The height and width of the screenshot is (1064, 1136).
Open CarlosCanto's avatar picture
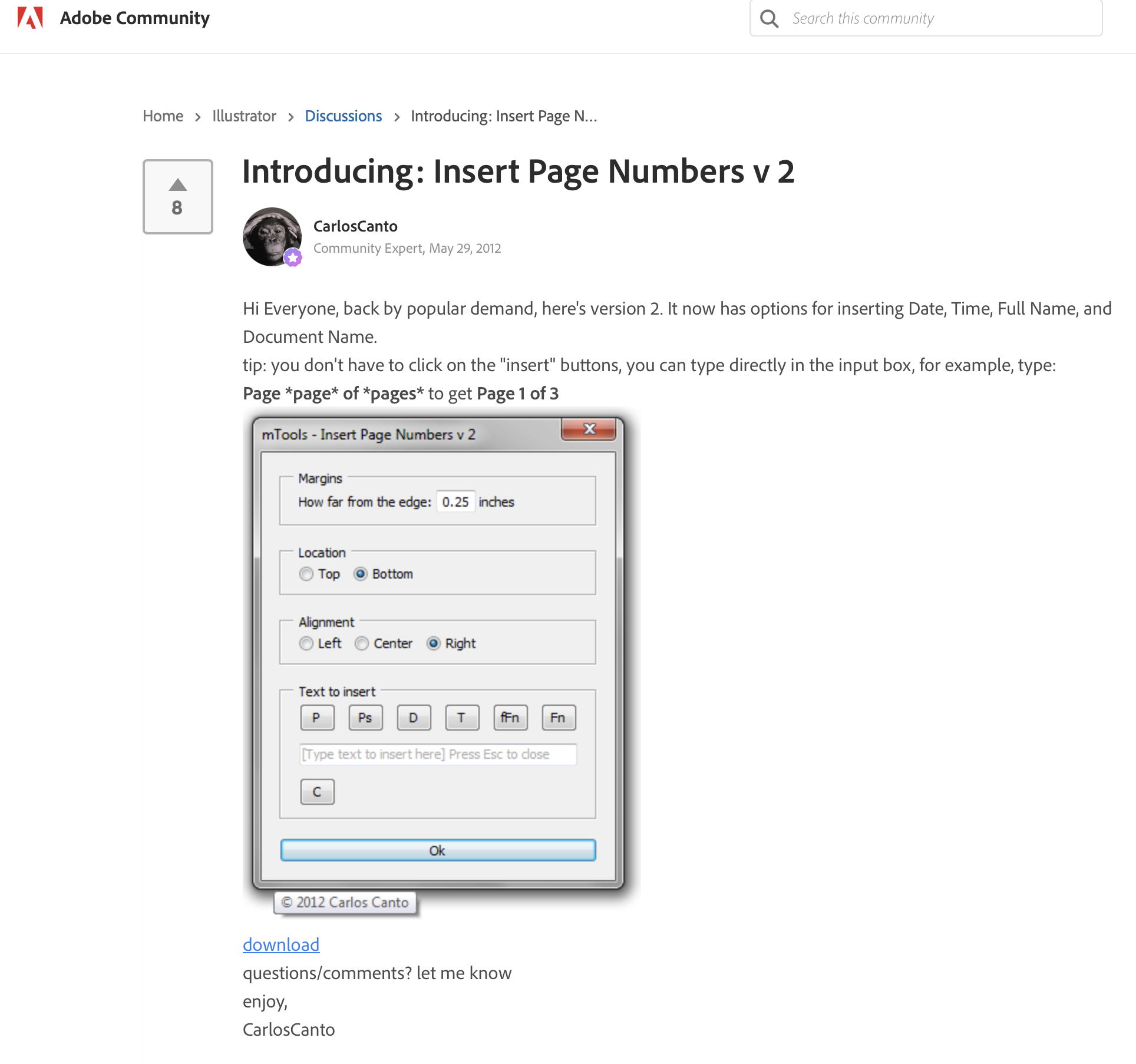pyautogui.click(x=272, y=236)
